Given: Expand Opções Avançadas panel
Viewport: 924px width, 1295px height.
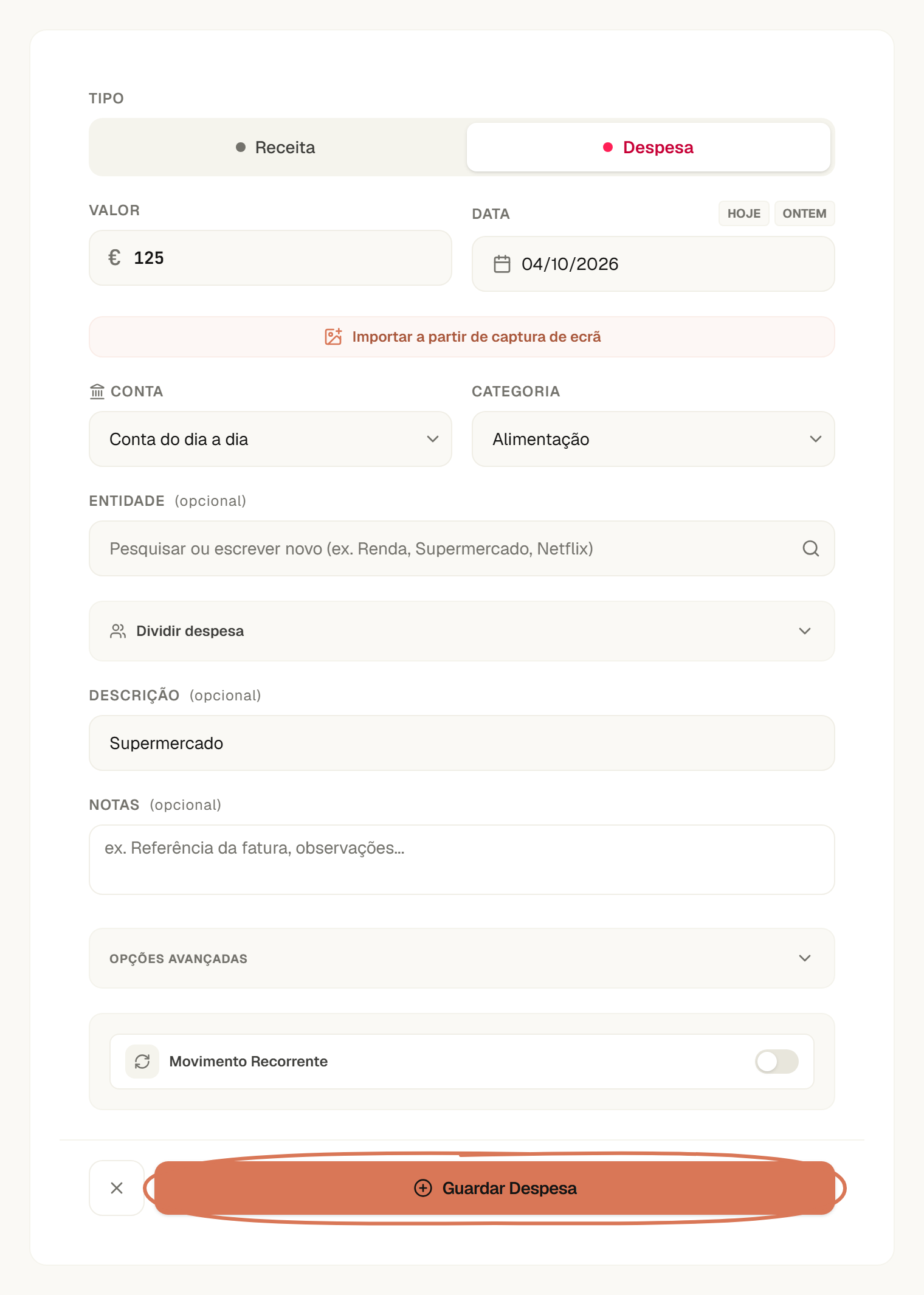Looking at the screenshot, I should click(x=462, y=958).
